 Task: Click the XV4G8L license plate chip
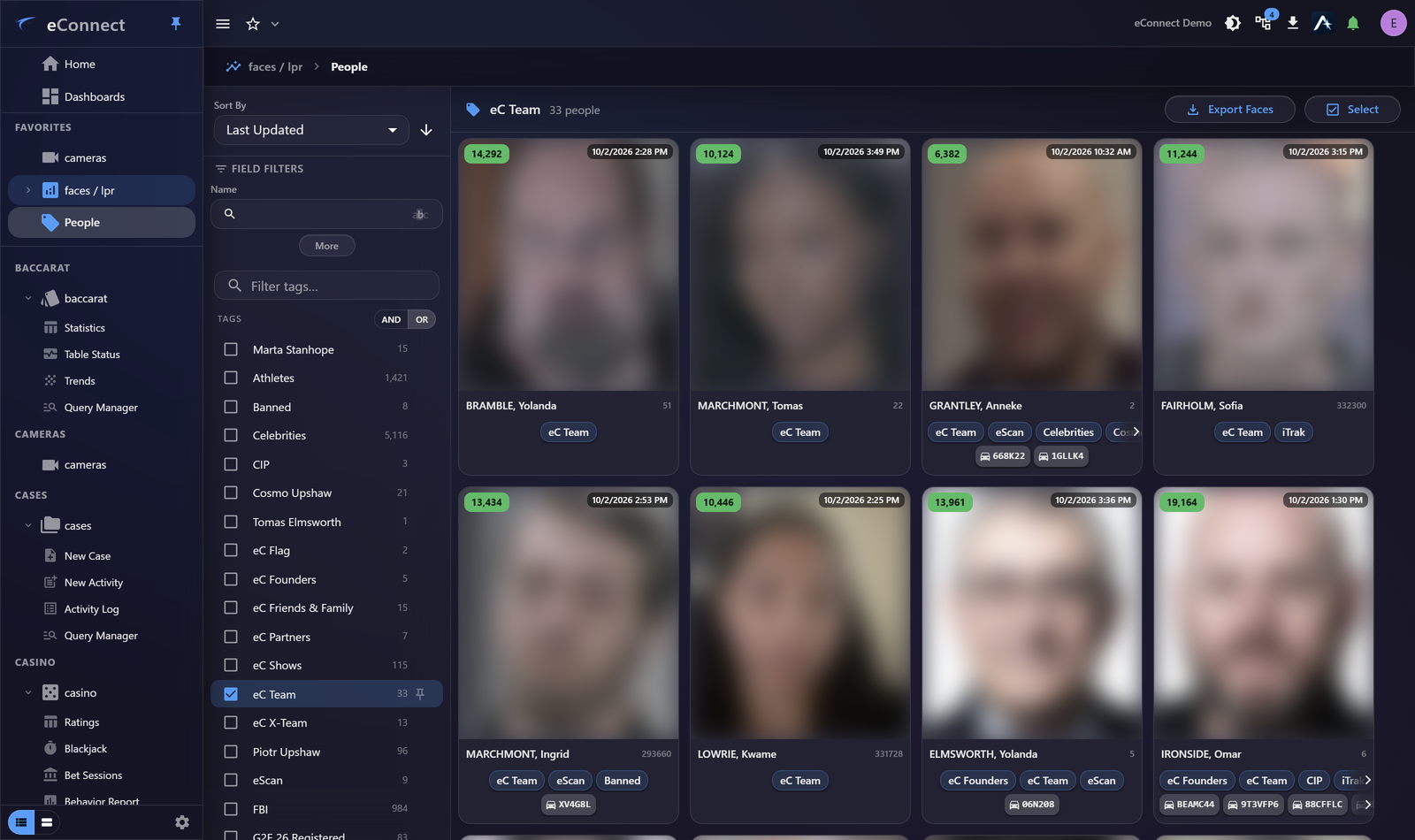click(568, 805)
